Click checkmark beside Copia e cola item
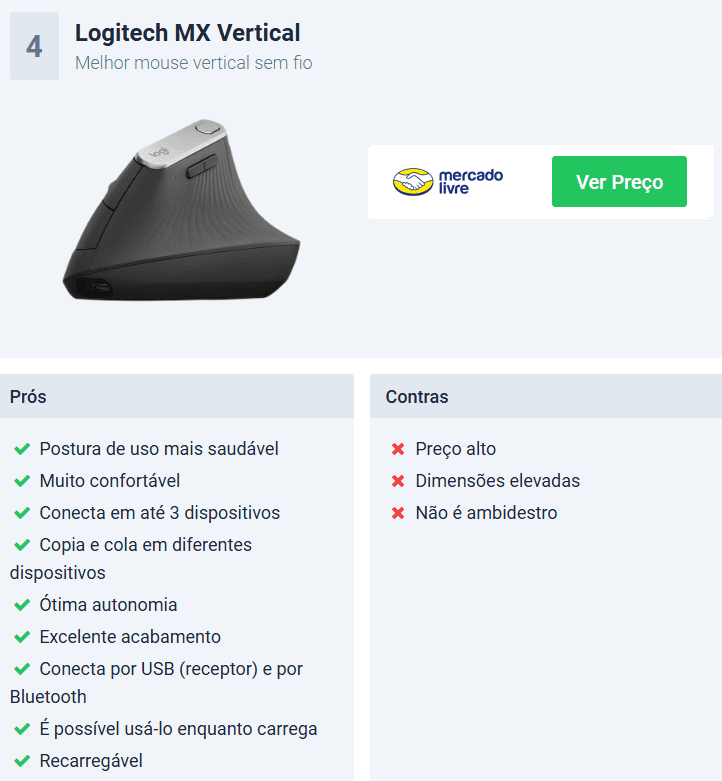This screenshot has width=722, height=781. coord(22,544)
